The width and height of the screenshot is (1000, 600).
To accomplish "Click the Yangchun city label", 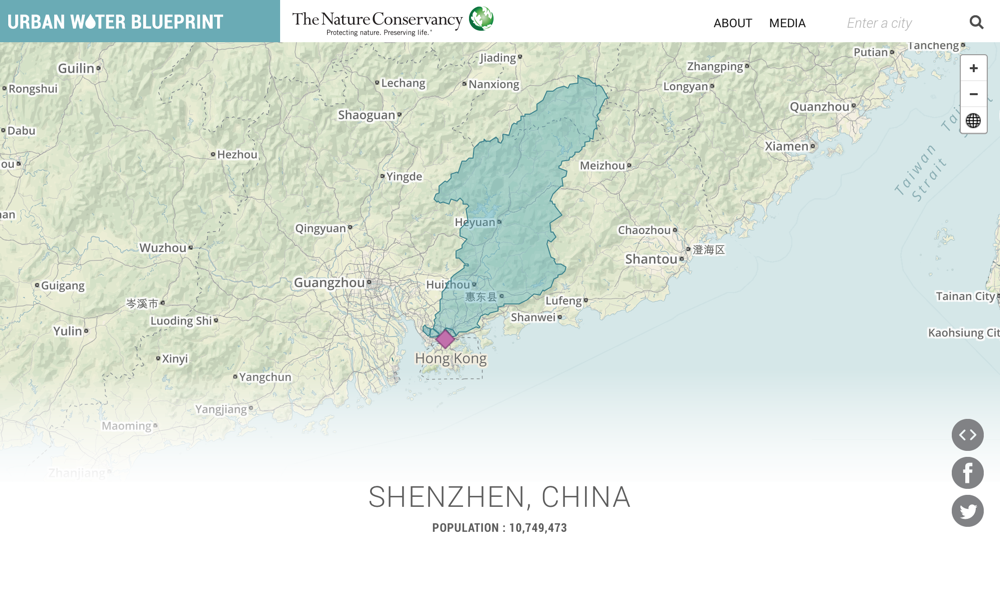I will point(265,377).
